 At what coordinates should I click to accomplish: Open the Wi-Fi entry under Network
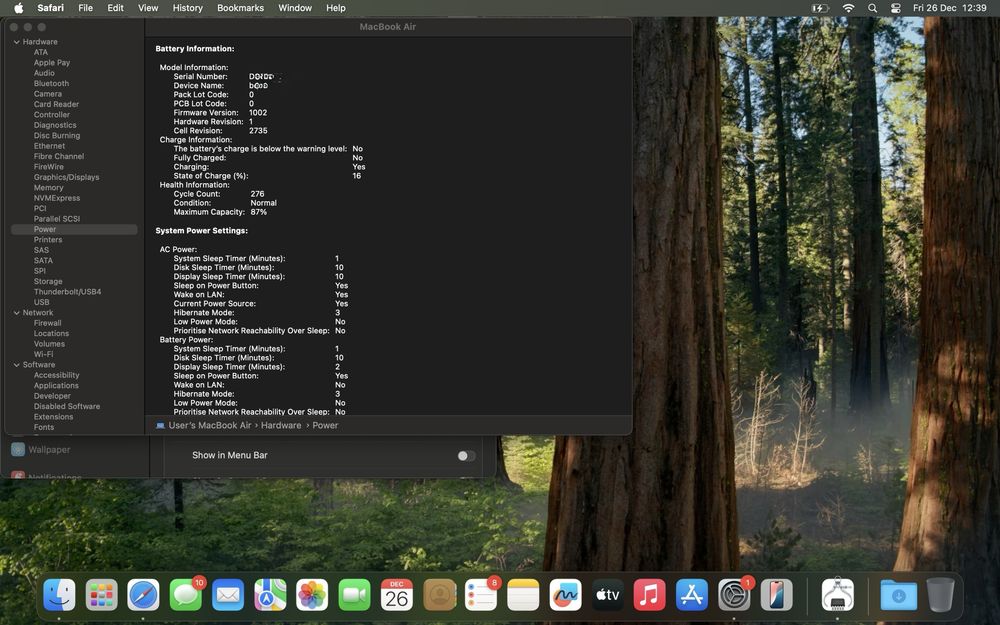click(44, 354)
